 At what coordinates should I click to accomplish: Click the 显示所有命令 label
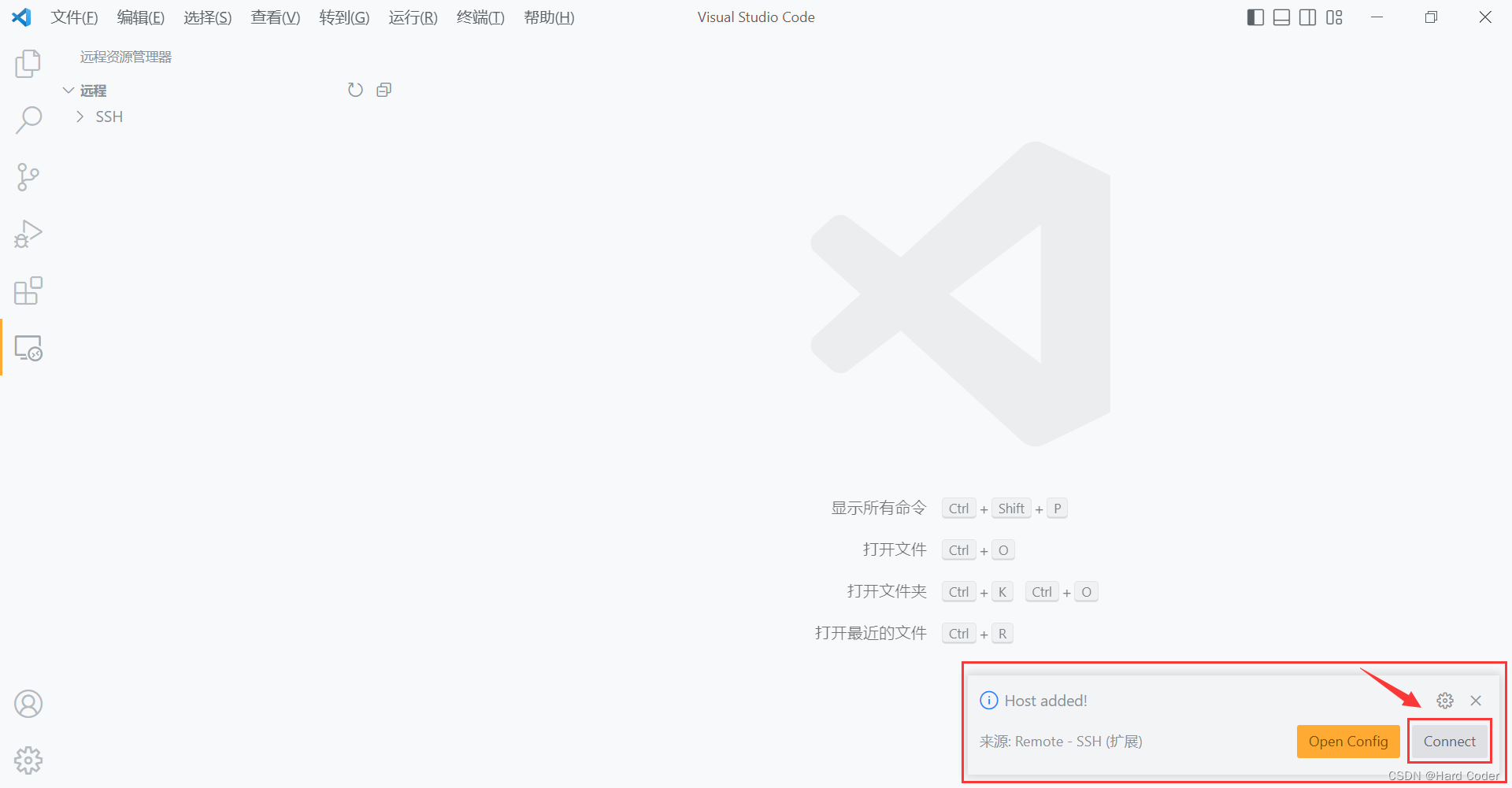point(879,509)
